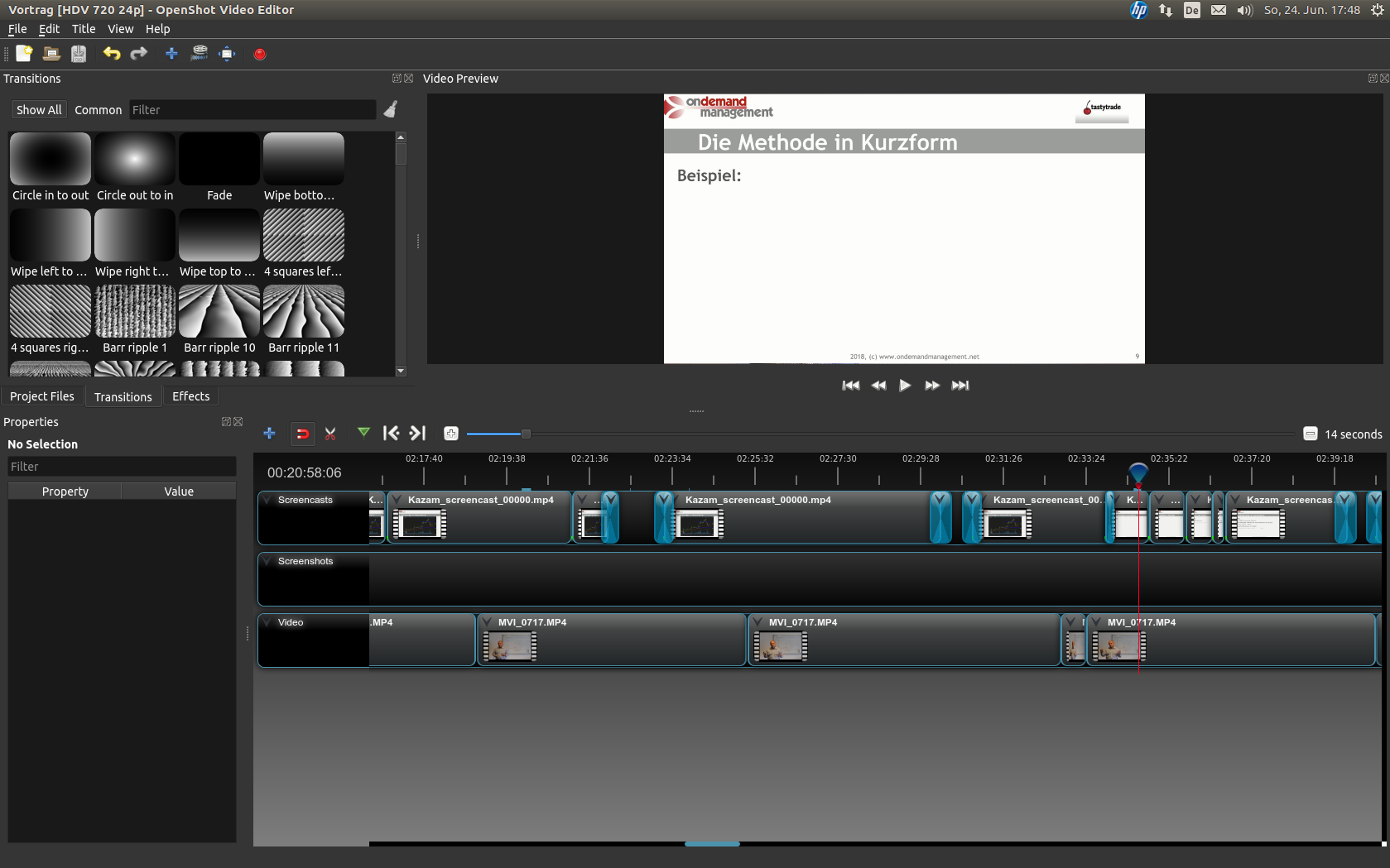Open the HP system tray indicator
The width and height of the screenshot is (1390, 868).
[1139, 10]
